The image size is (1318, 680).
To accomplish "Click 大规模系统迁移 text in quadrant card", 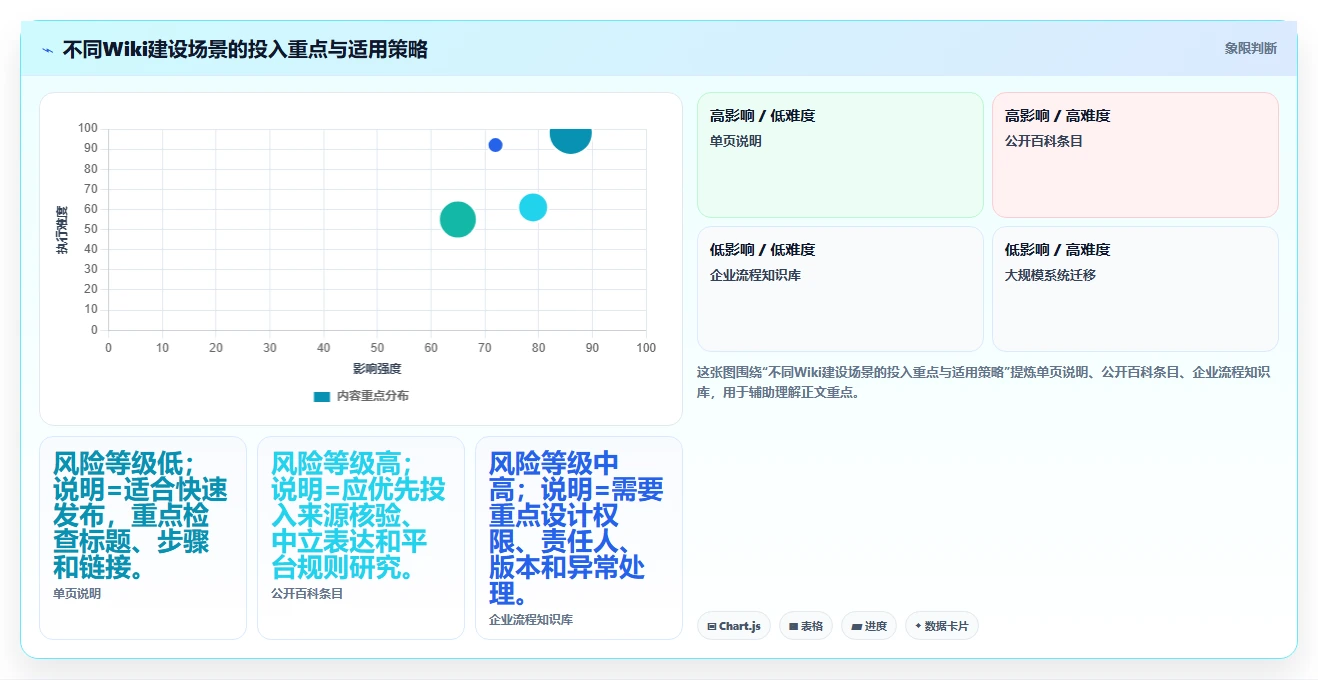I will pos(1050,275).
